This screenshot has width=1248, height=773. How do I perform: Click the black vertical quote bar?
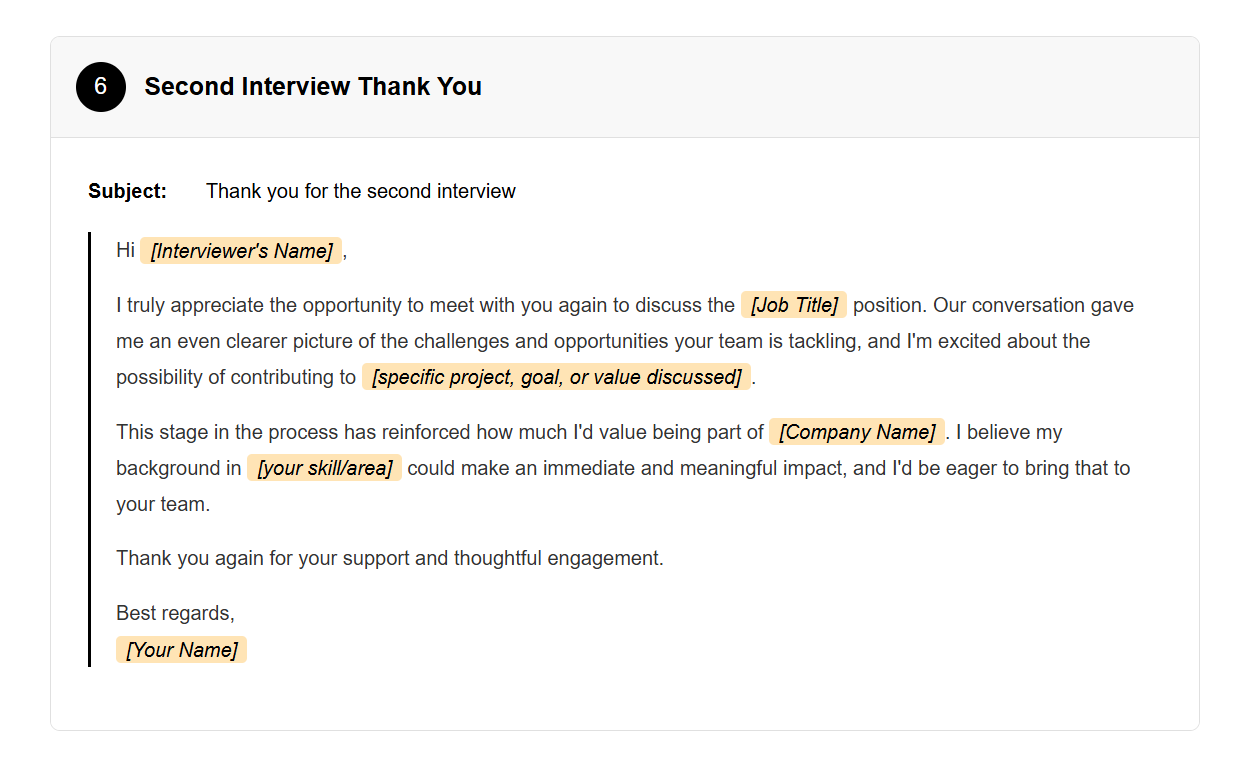click(x=89, y=449)
